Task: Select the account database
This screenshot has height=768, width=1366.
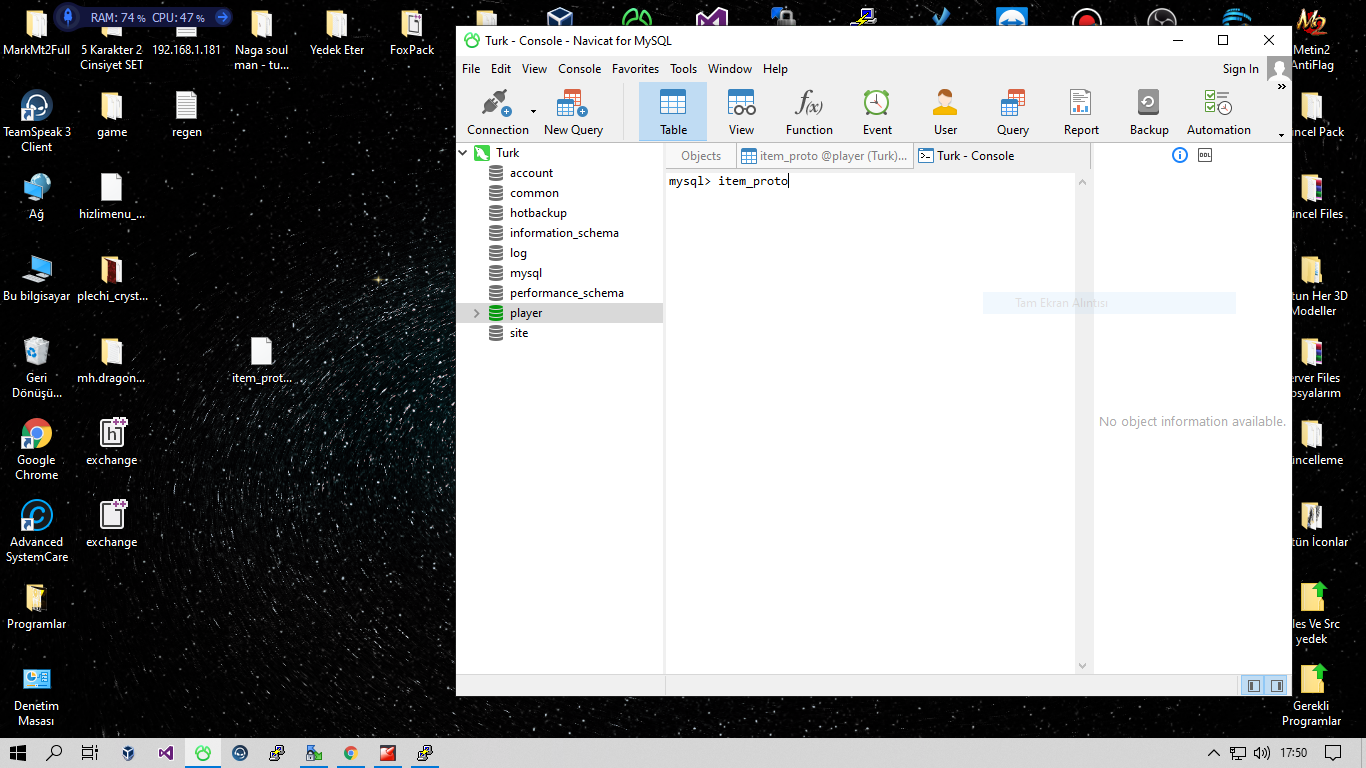Action: (531, 173)
